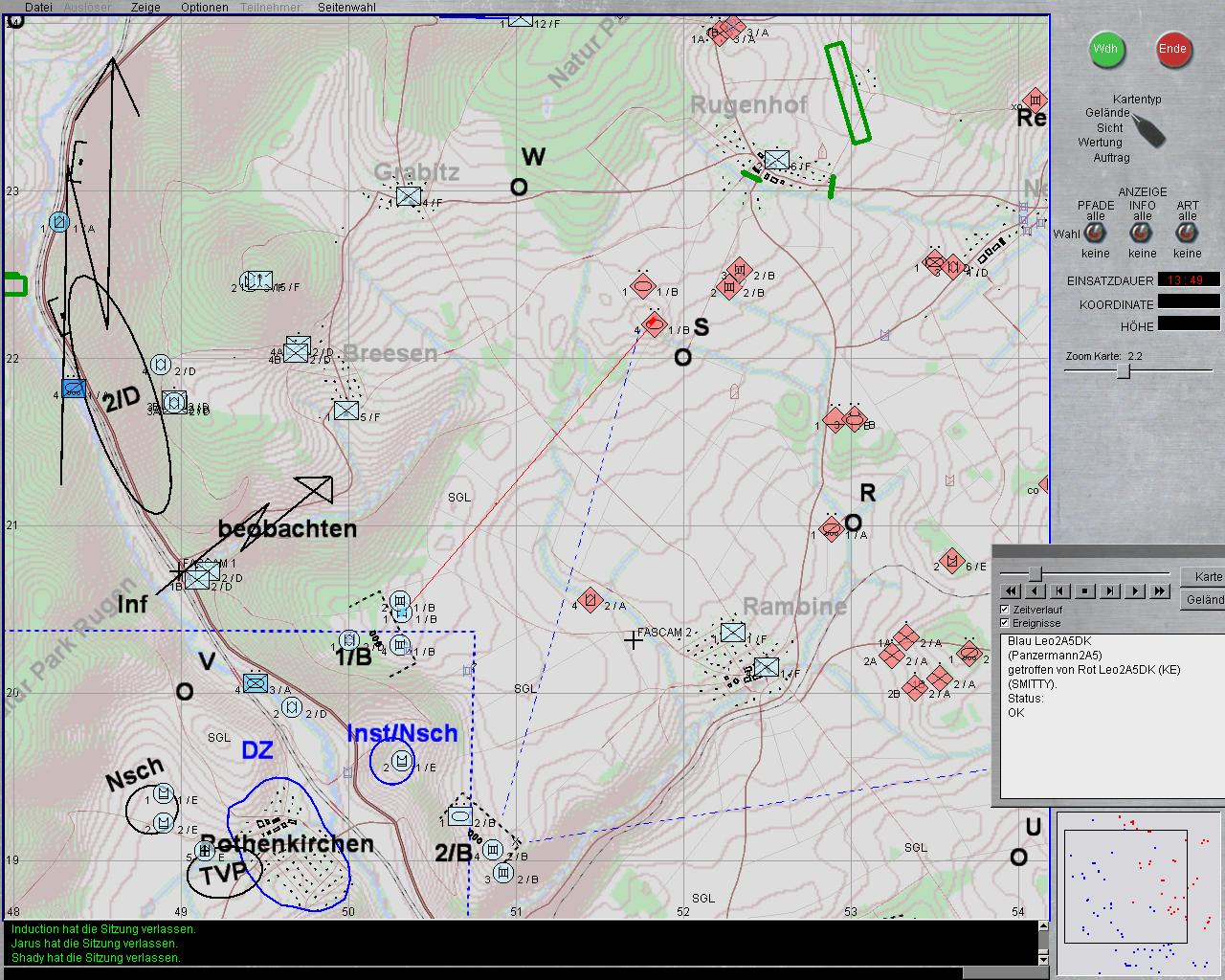The image size is (1225, 980).
Task: Click the red Ende button
Action: point(1173,49)
